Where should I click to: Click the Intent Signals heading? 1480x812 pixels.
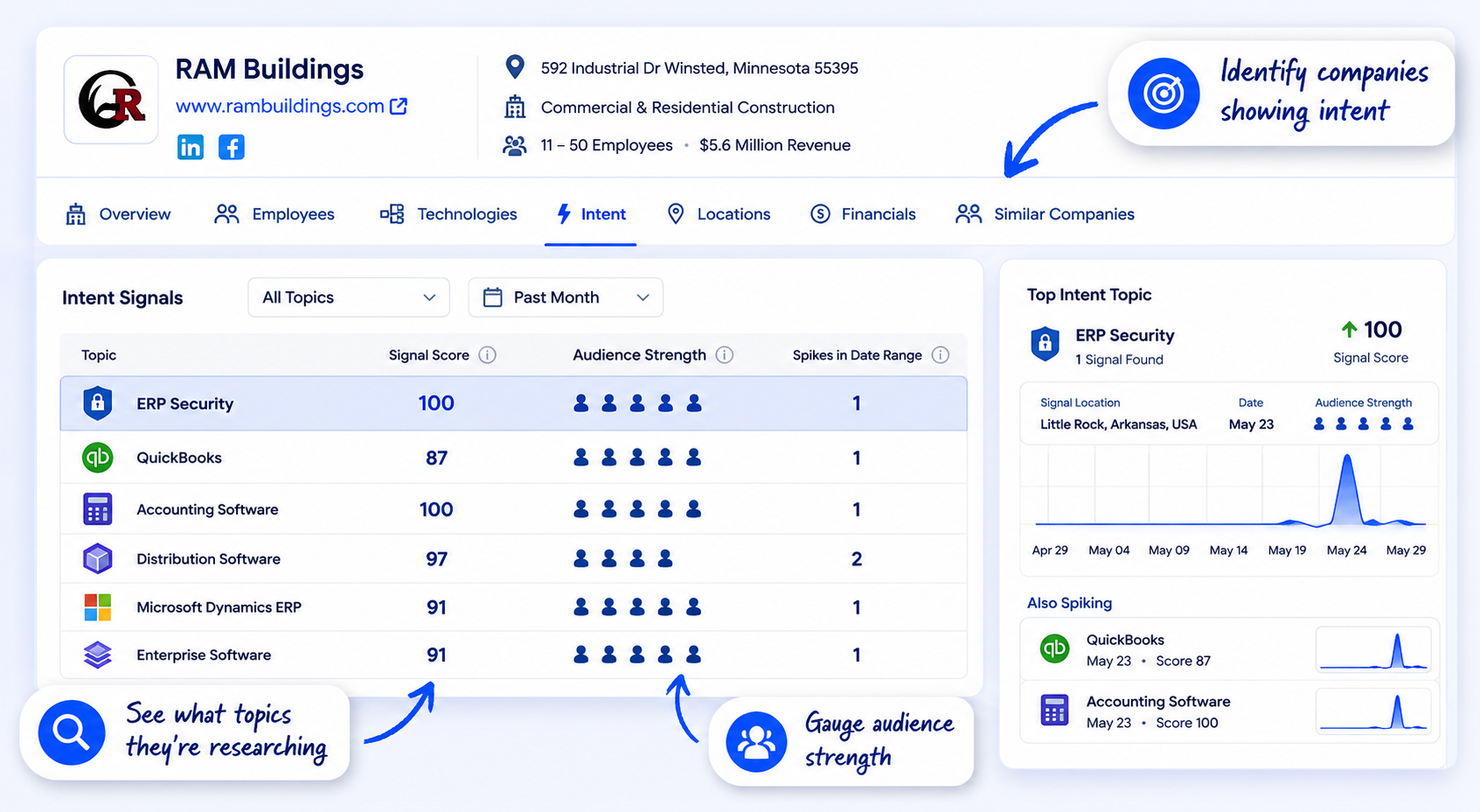(x=122, y=298)
